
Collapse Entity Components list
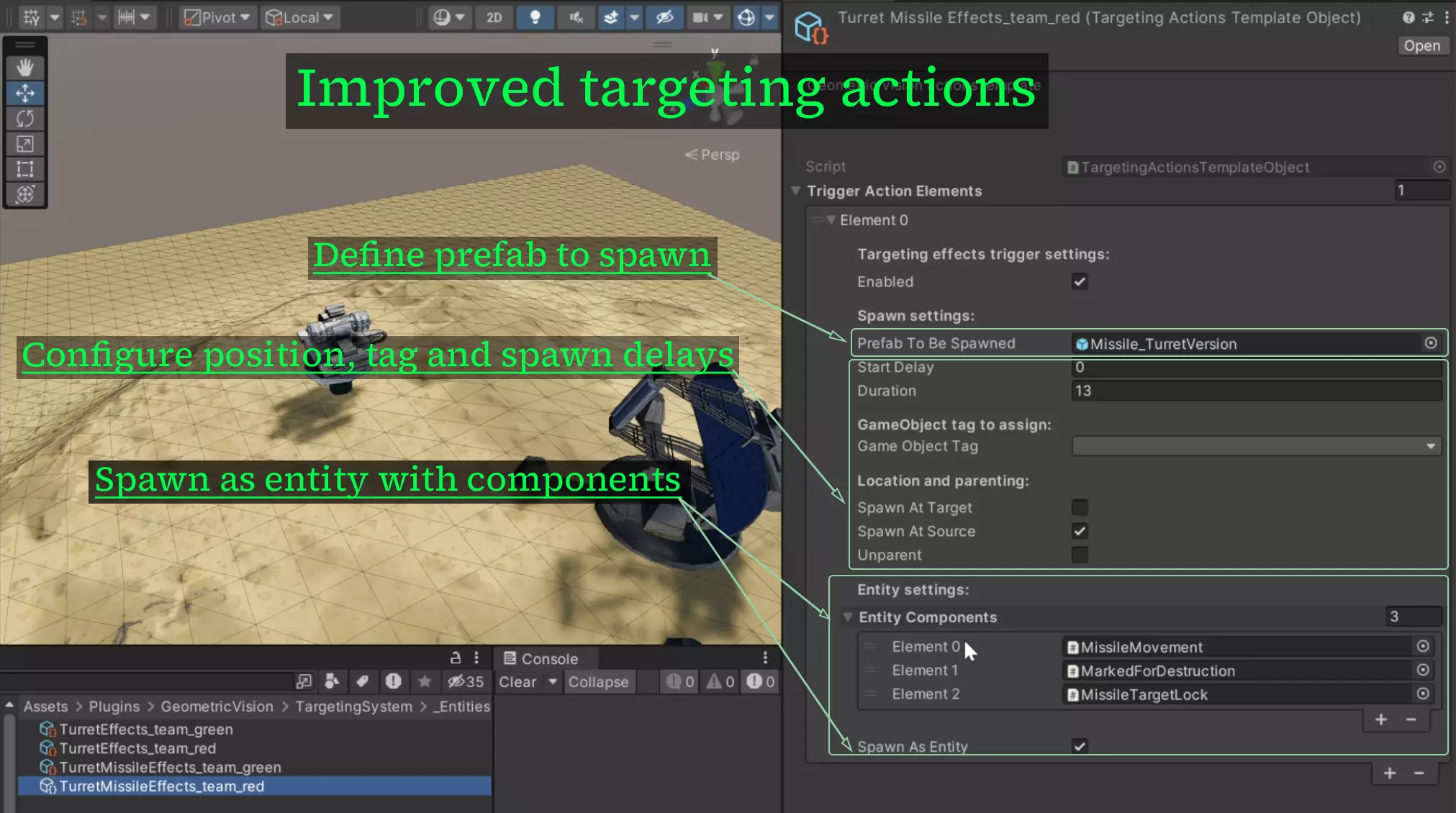coord(848,617)
